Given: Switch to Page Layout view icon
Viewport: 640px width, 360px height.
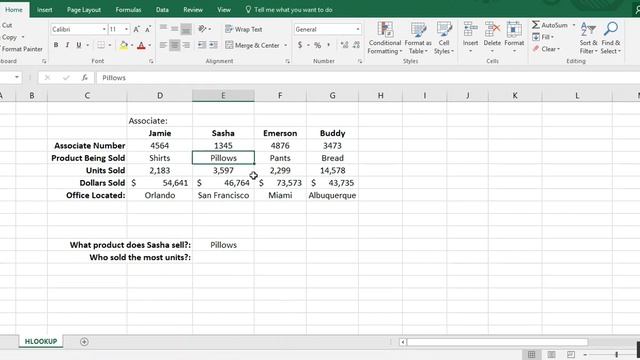Looking at the screenshot, I should coord(551,354).
